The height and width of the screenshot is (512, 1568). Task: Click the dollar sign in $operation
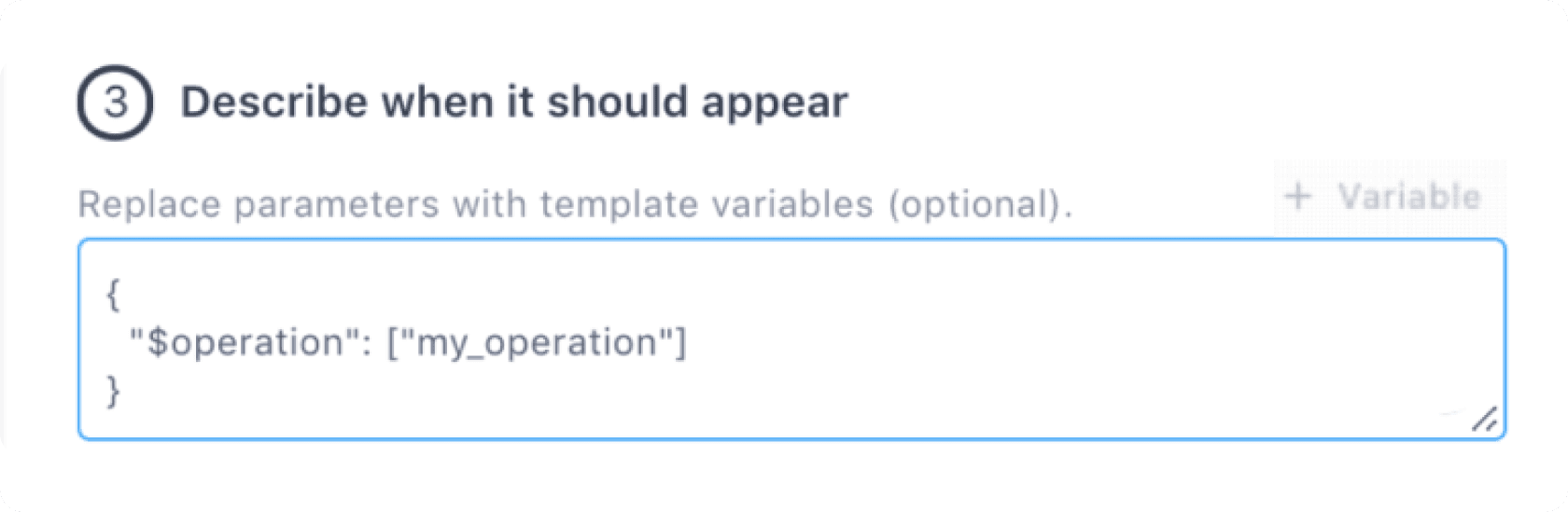[158, 343]
